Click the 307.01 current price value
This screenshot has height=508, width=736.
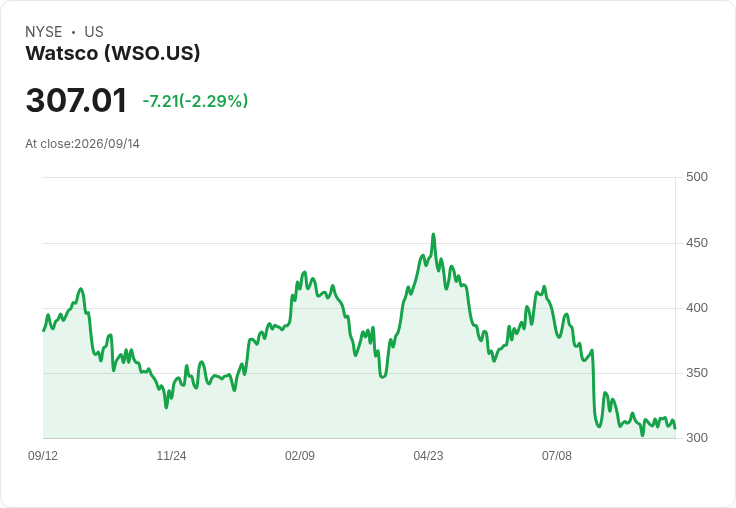pos(76,100)
